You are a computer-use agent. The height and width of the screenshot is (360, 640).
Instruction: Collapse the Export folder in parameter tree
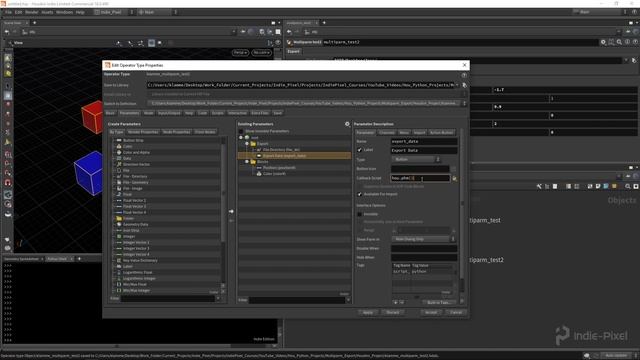pos(247,144)
